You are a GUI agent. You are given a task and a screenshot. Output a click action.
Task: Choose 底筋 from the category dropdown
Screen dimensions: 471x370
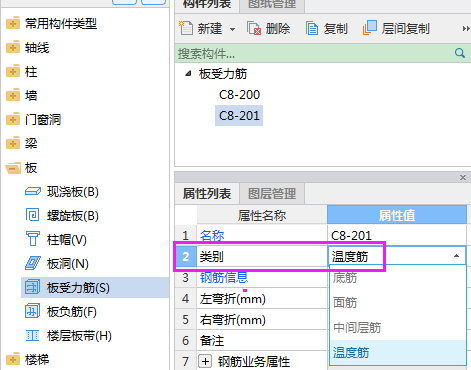pos(398,278)
